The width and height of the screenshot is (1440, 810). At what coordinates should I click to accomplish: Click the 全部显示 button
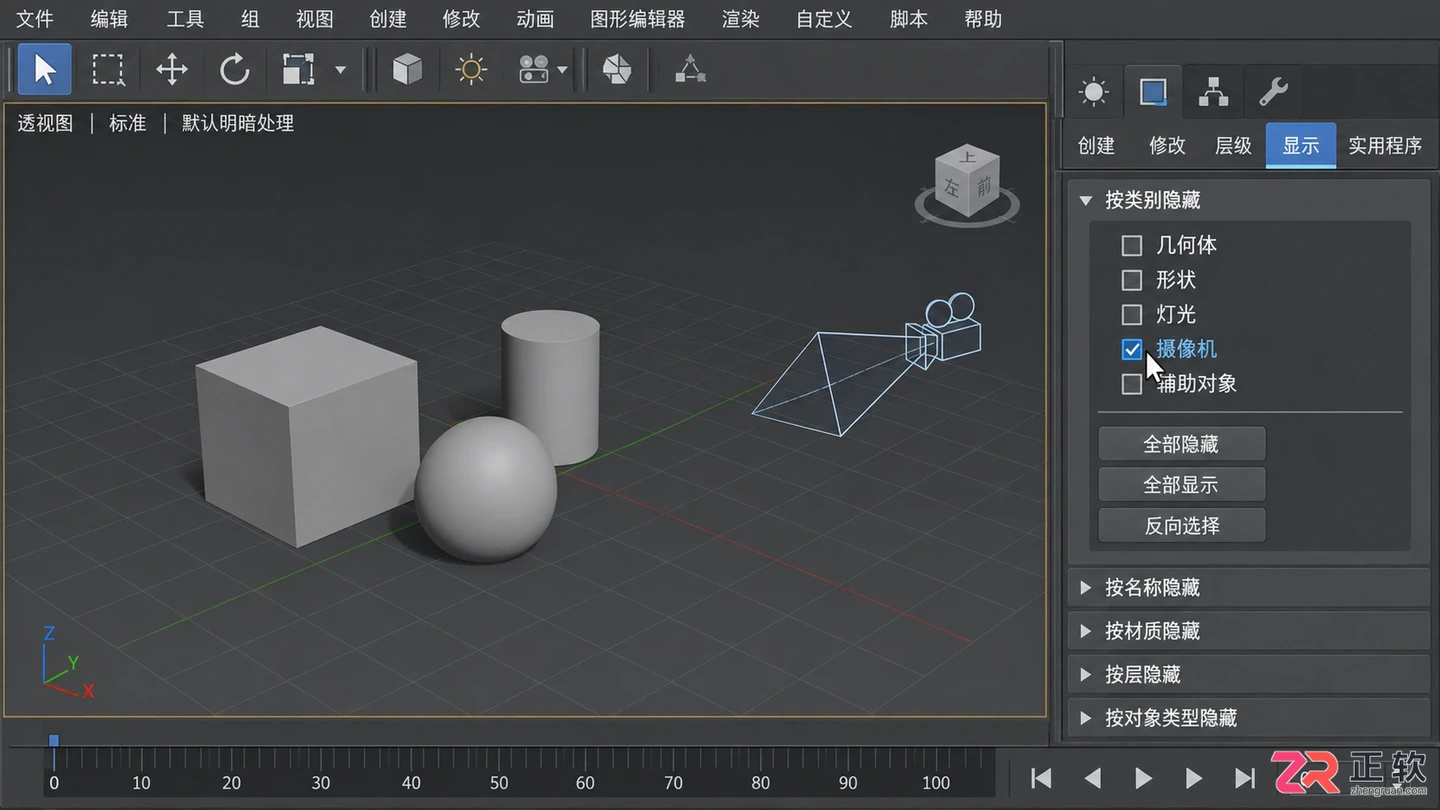(x=1182, y=485)
